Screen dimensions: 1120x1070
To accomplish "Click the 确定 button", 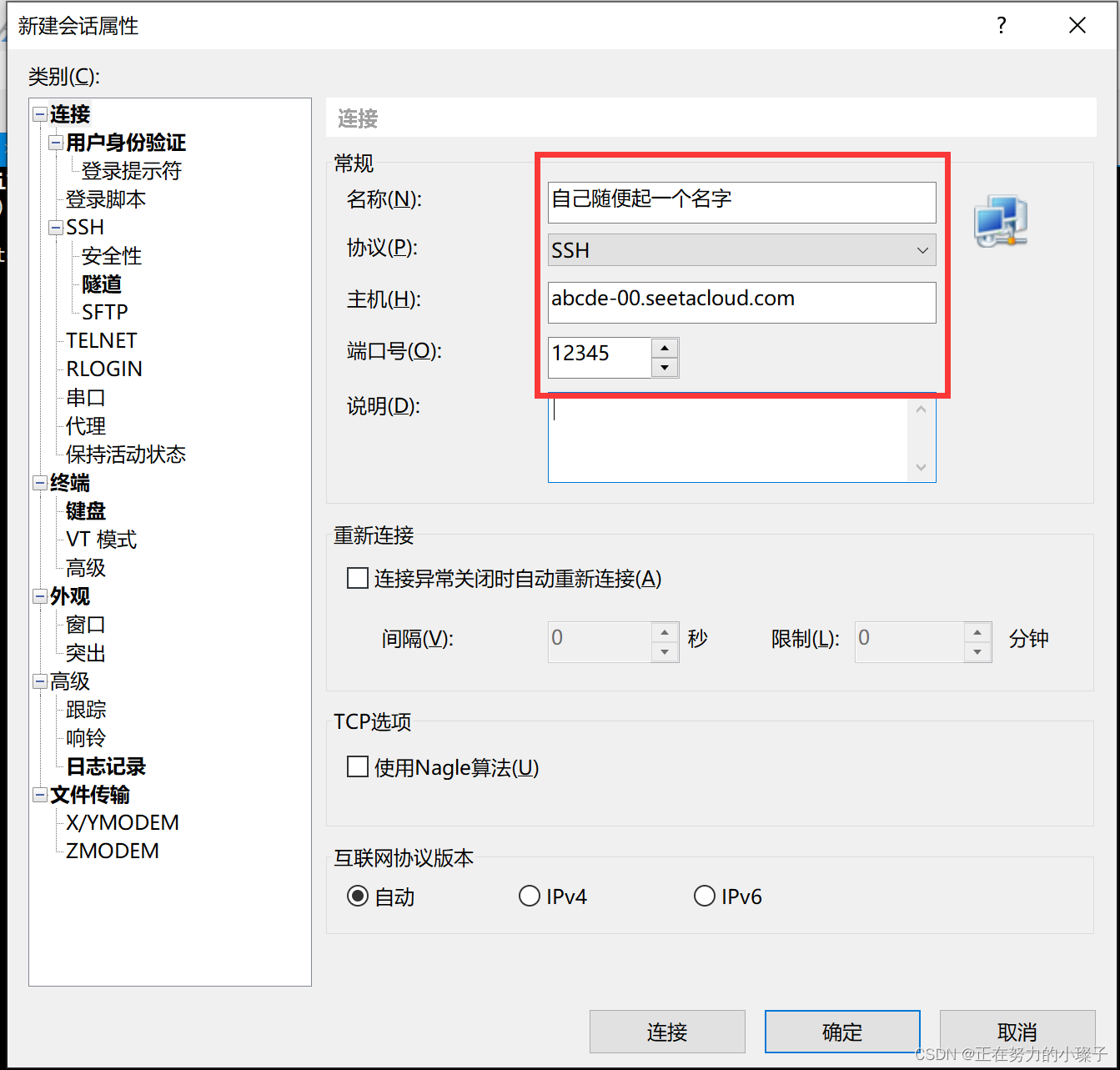I will point(842,1032).
